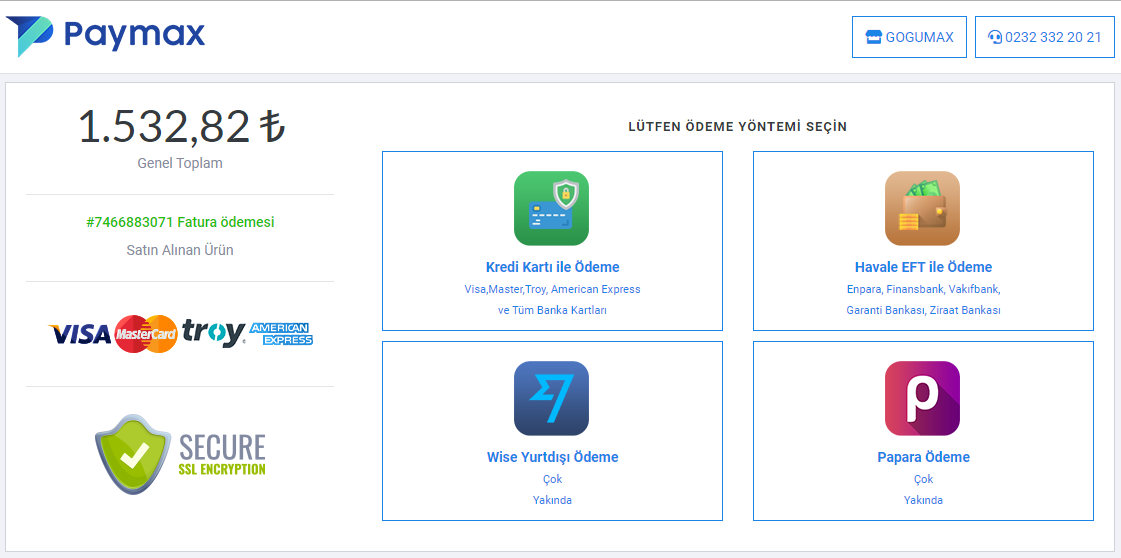Choose Havale EFT ile Ödeme
This screenshot has width=1121, height=558.
pos(923,267)
